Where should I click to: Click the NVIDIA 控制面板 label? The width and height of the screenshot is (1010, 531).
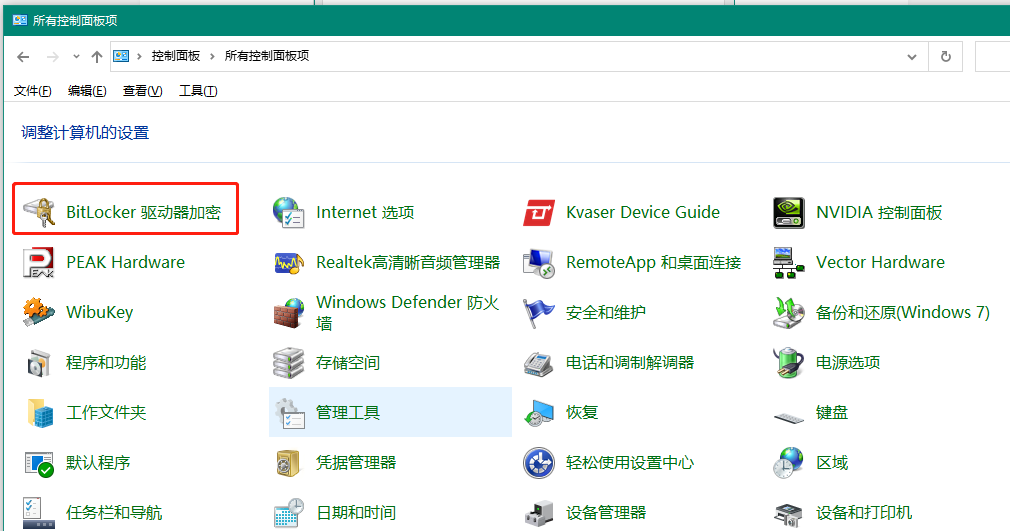point(879,212)
